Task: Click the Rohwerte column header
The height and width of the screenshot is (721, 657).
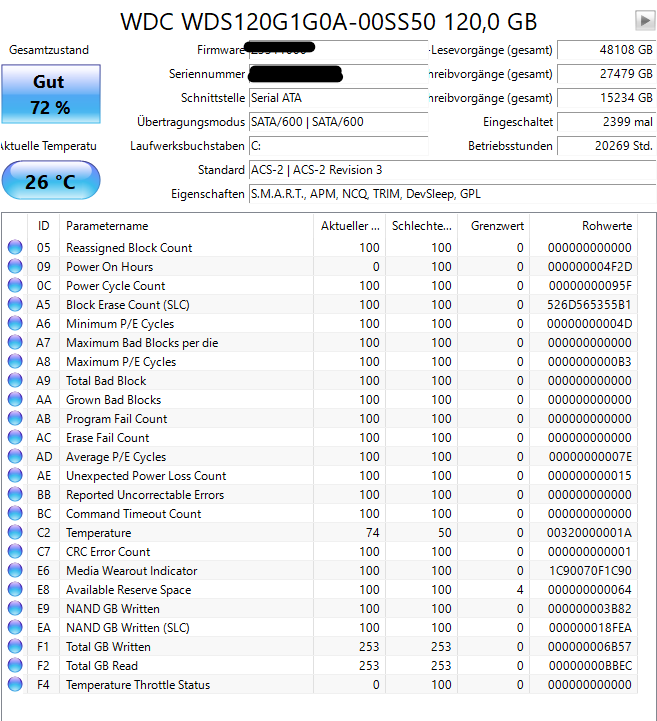Action: pyautogui.click(x=583, y=226)
